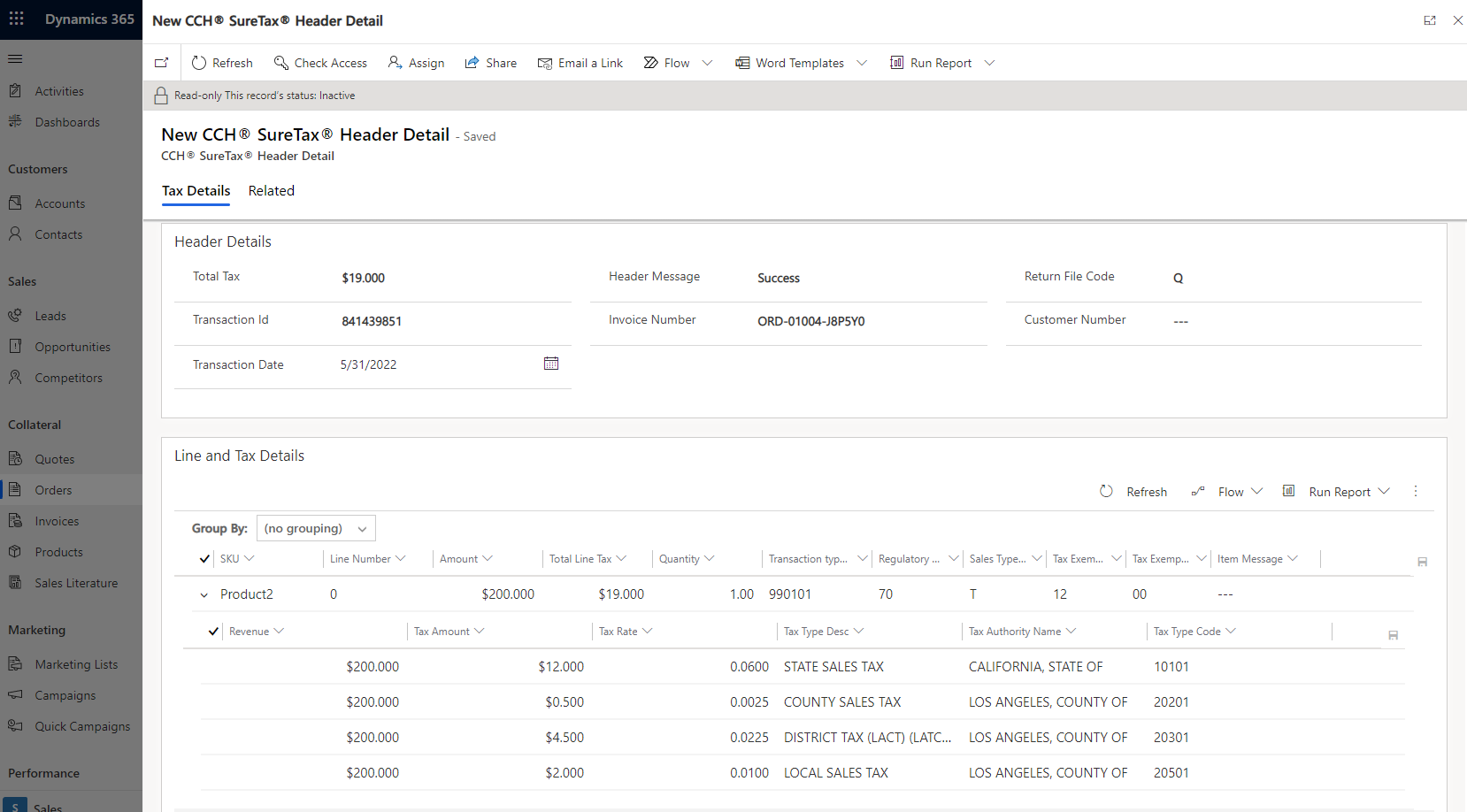Click the Flow icon in command bar

tap(651, 63)
